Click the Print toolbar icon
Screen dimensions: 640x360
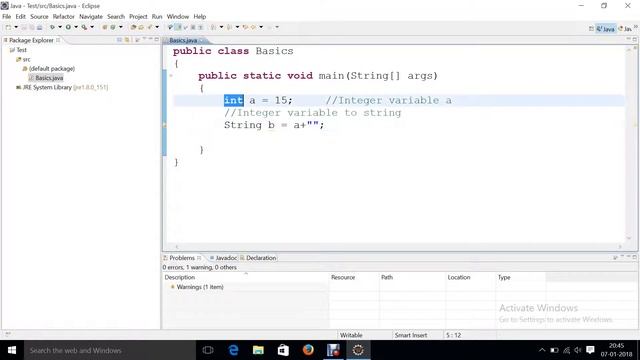[x=40, y=27]
